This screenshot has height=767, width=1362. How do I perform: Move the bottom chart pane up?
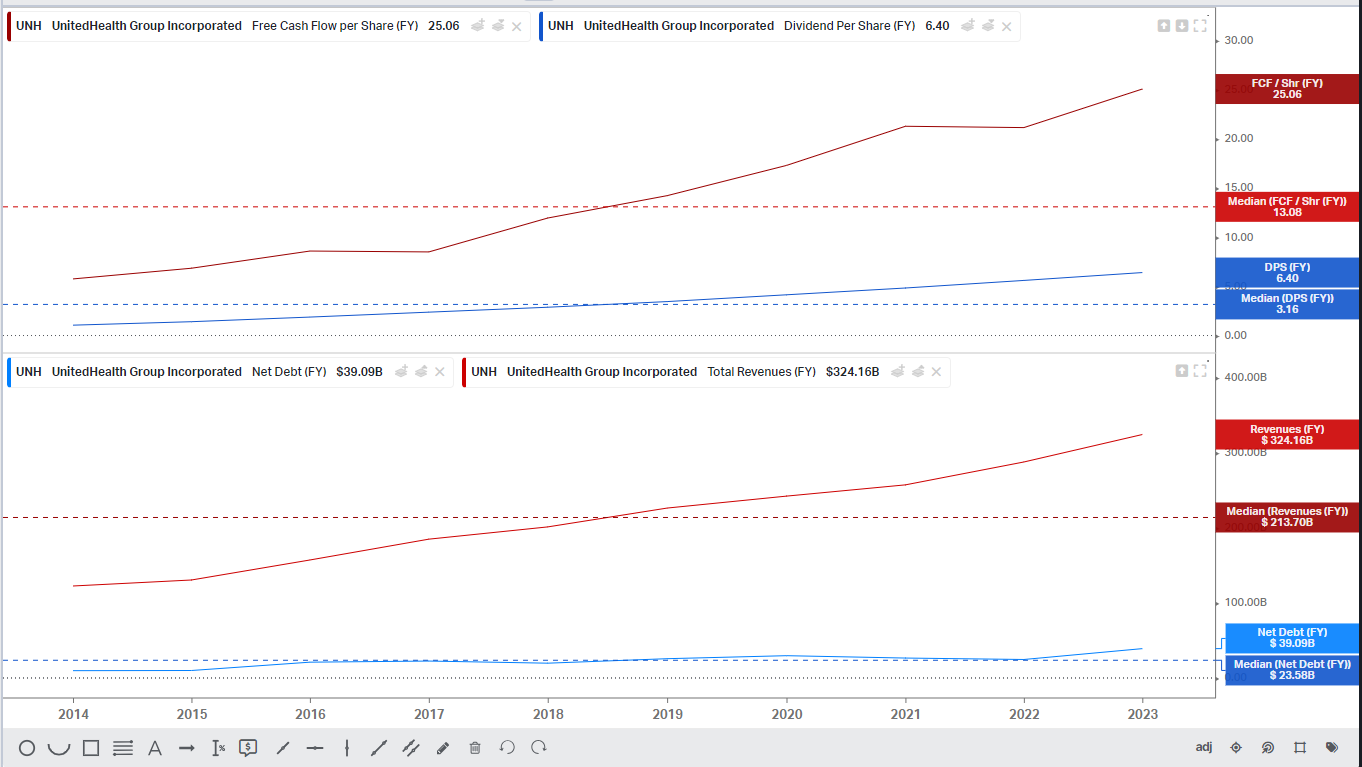[1182, 371]
